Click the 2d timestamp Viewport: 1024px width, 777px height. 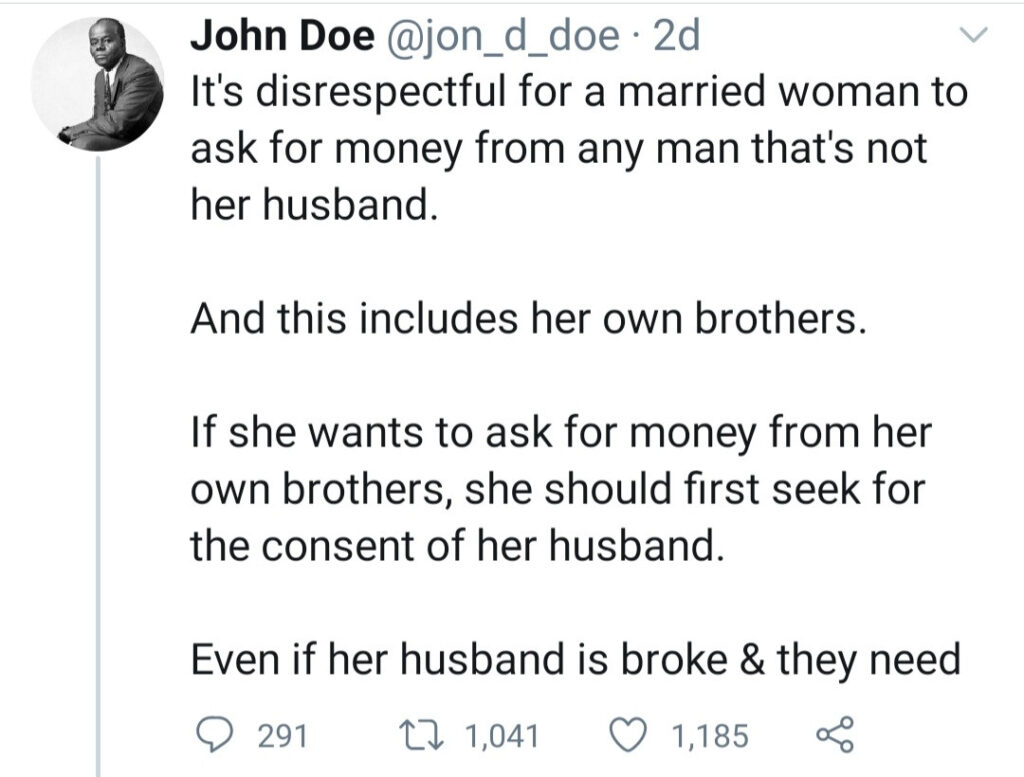(676, 35)
